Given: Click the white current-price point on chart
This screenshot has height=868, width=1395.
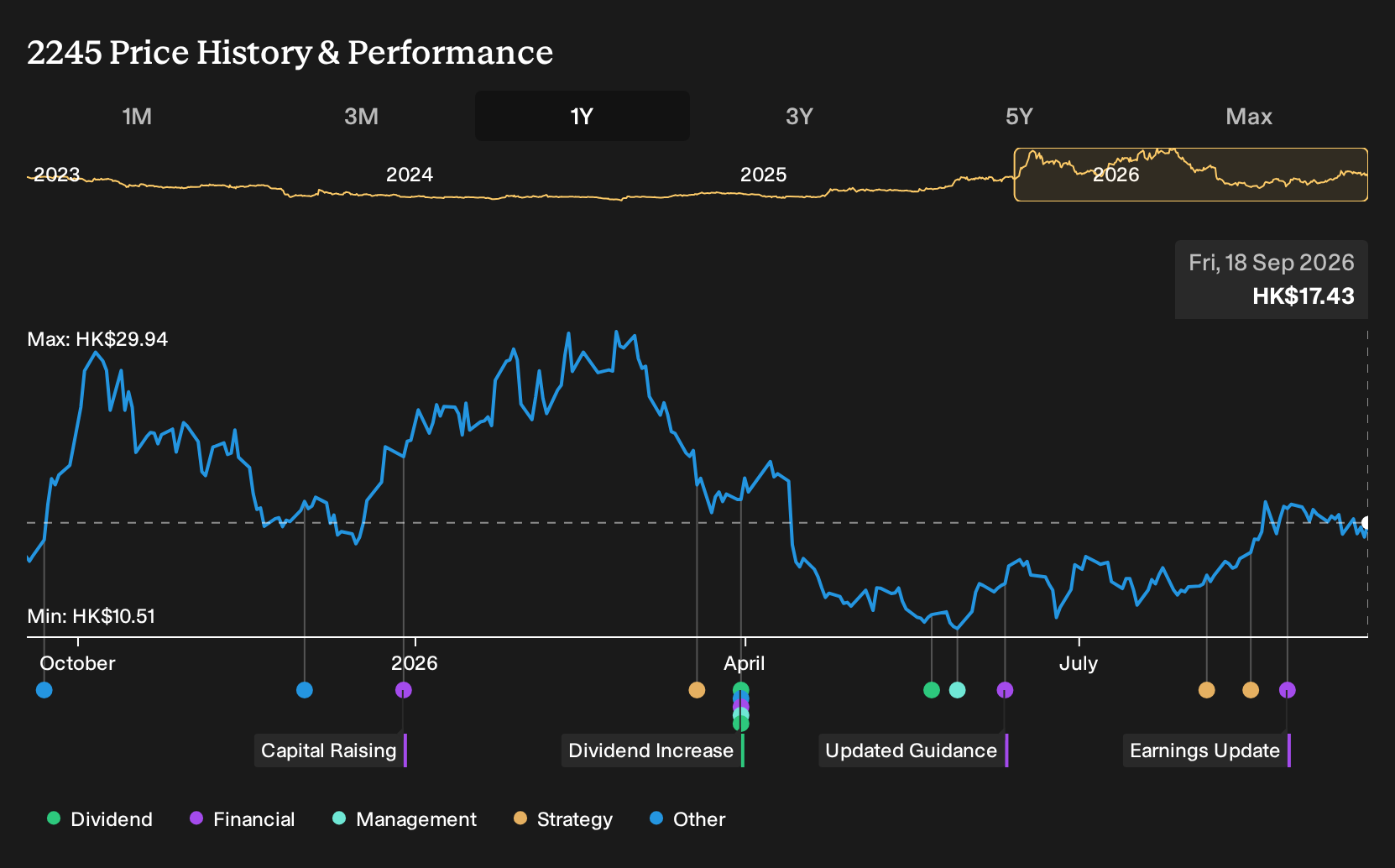Looking at the screenshot, I should point(1366,523).
